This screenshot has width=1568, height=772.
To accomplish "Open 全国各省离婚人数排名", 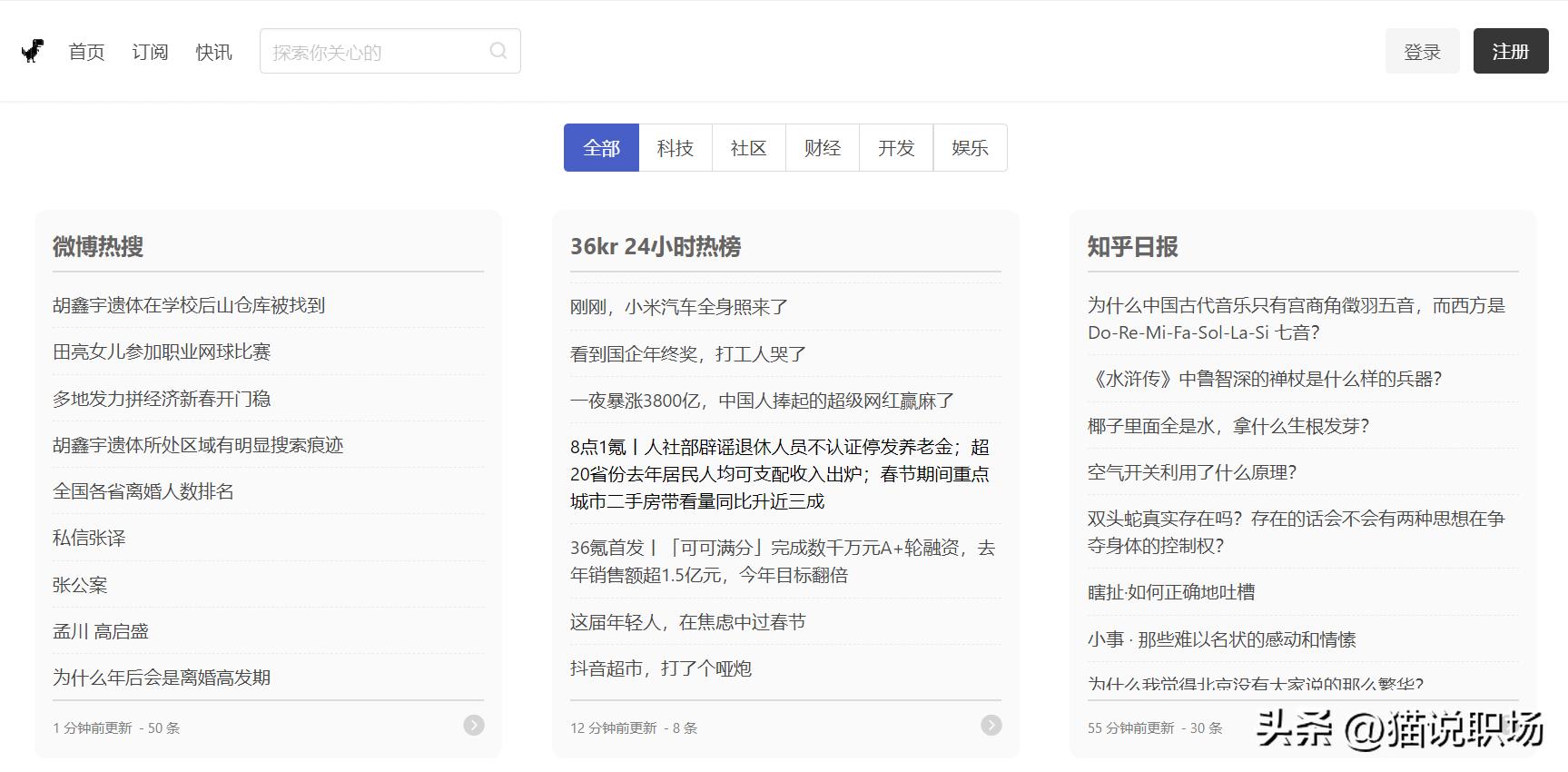I will 143,491.
